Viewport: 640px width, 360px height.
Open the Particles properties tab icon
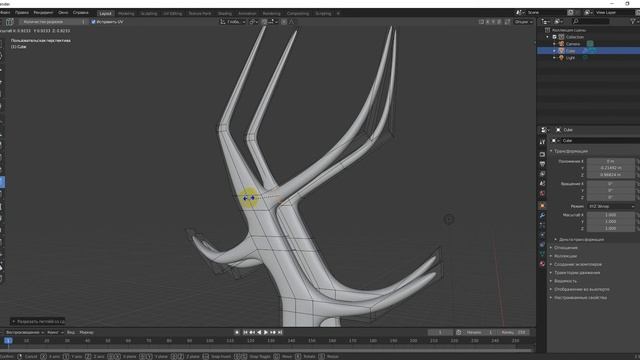tap(542, 225)
